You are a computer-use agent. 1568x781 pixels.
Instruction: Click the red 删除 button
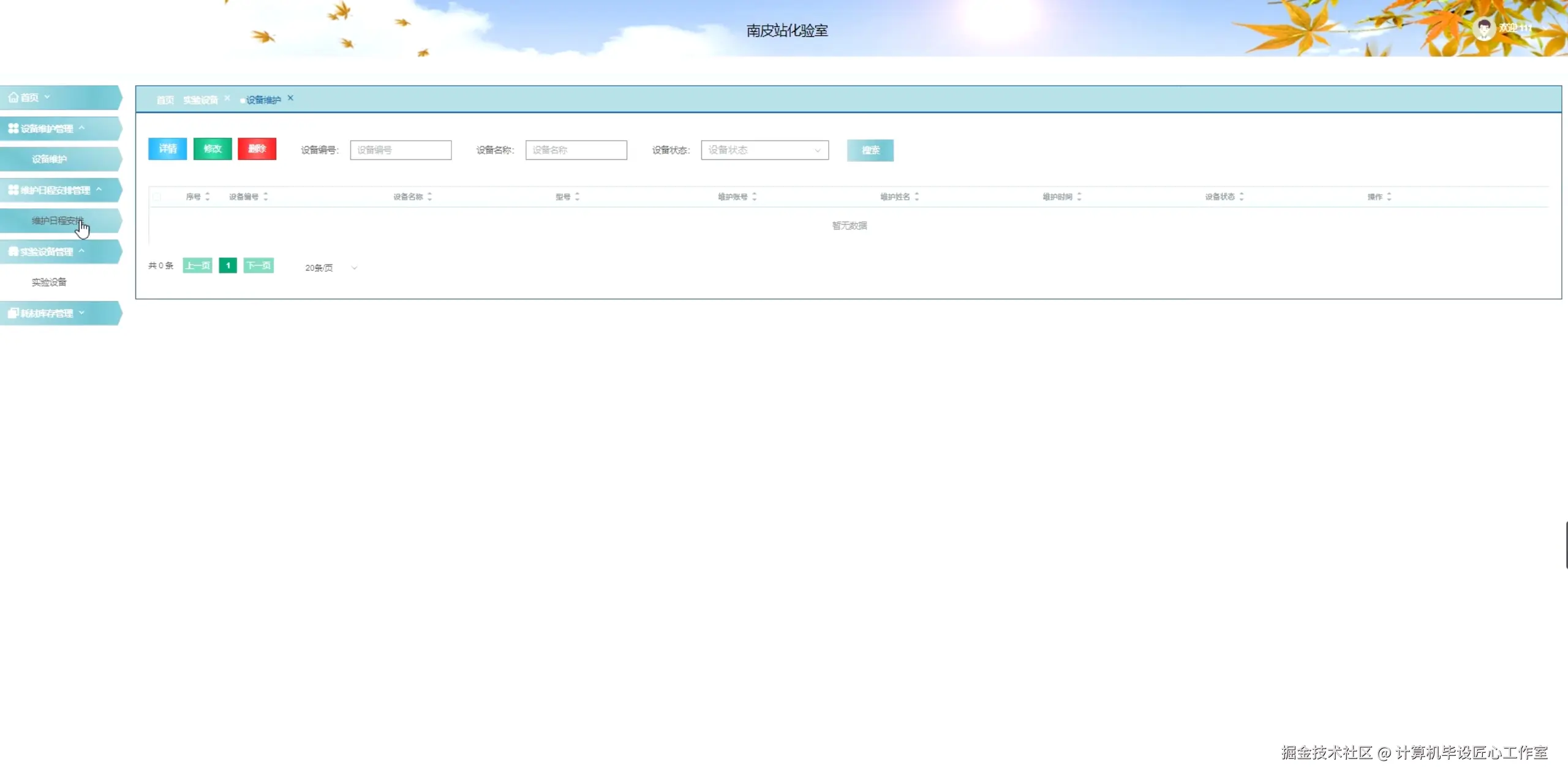[257, 149]
